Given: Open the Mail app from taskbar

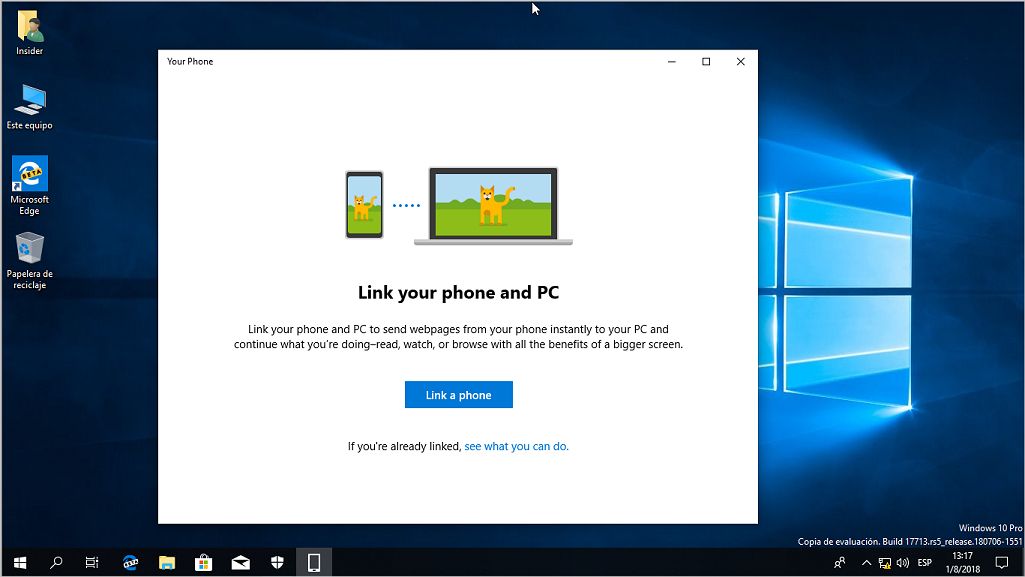Looking at the screenshot, I should click(241, 562).
